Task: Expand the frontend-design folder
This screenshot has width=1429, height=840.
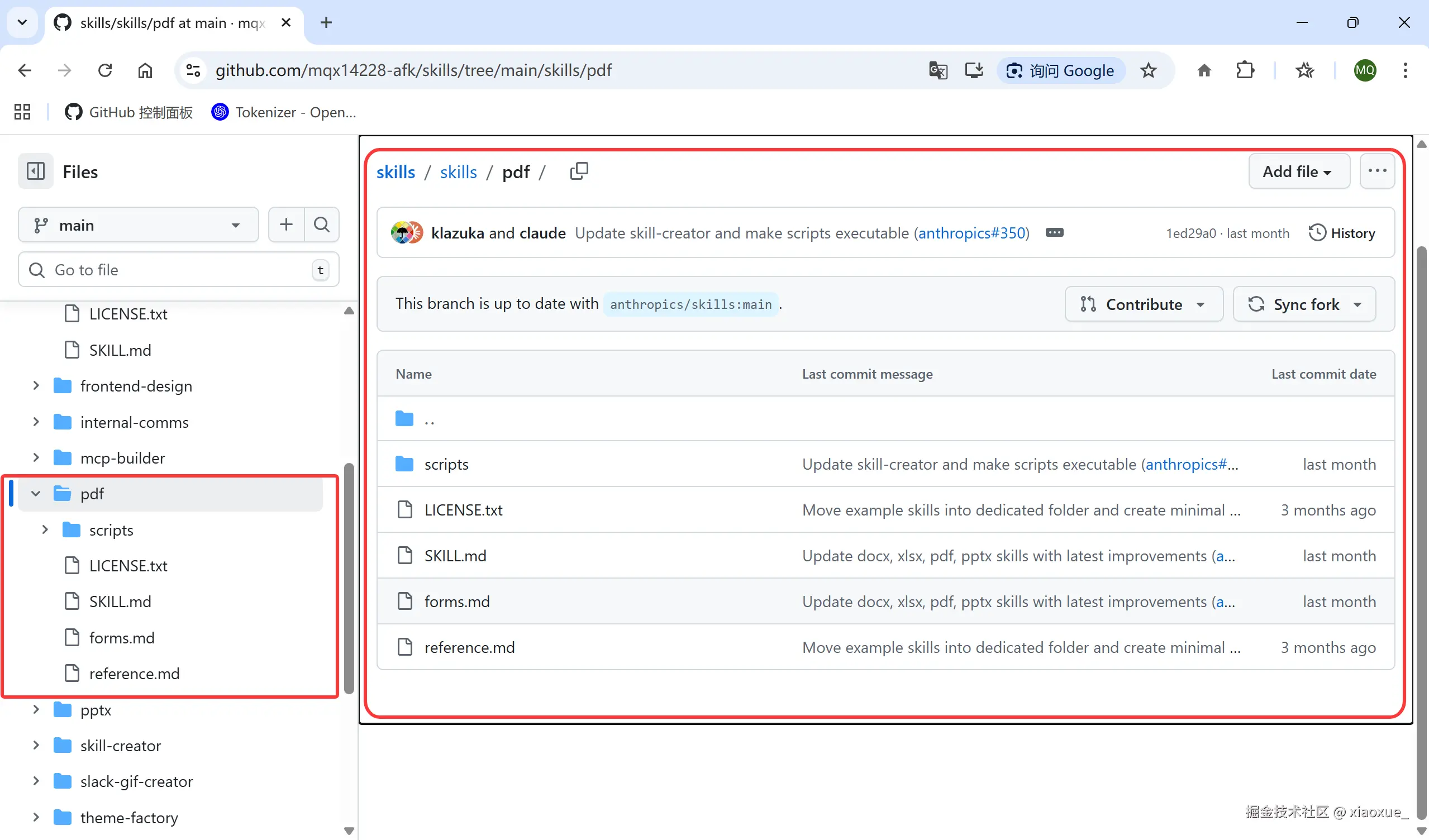Action: pyautogui.click(x=36, y=386)
